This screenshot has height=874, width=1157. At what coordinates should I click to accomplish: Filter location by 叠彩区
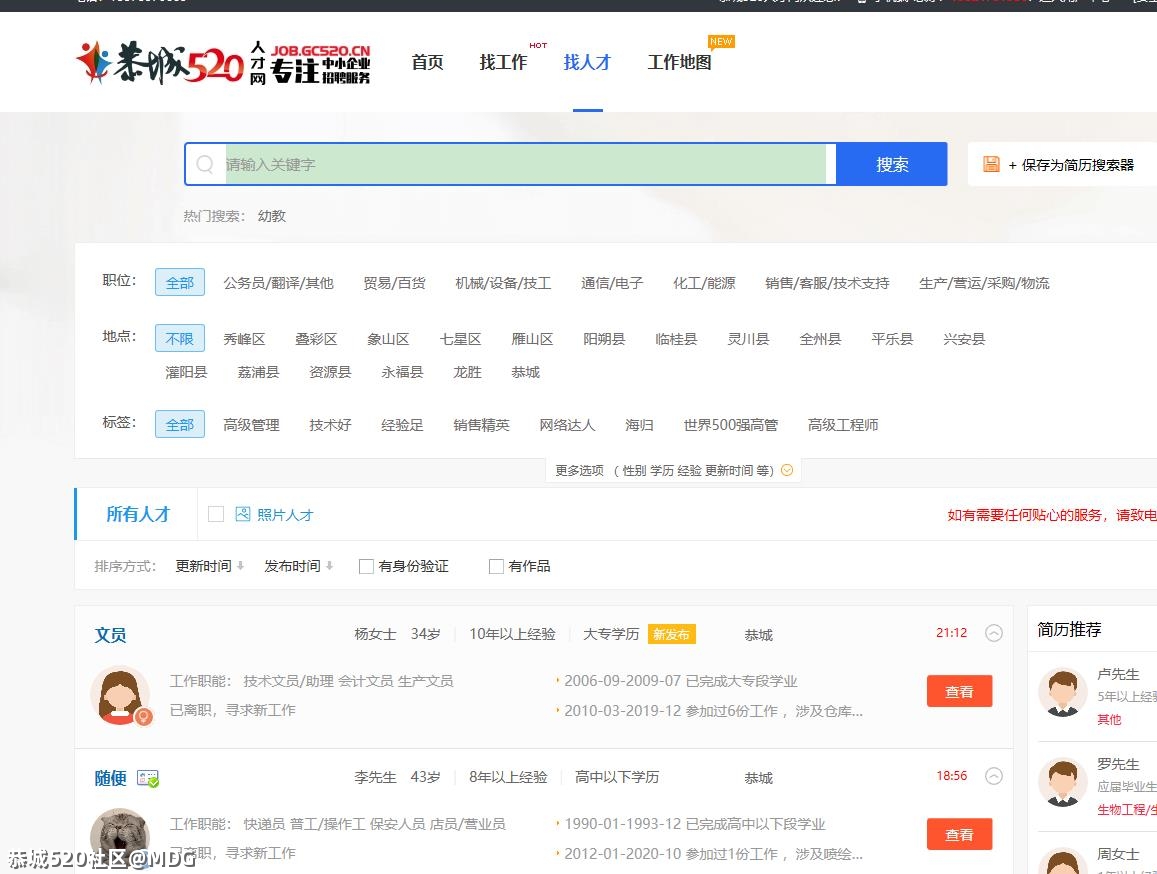click(316, 340)
